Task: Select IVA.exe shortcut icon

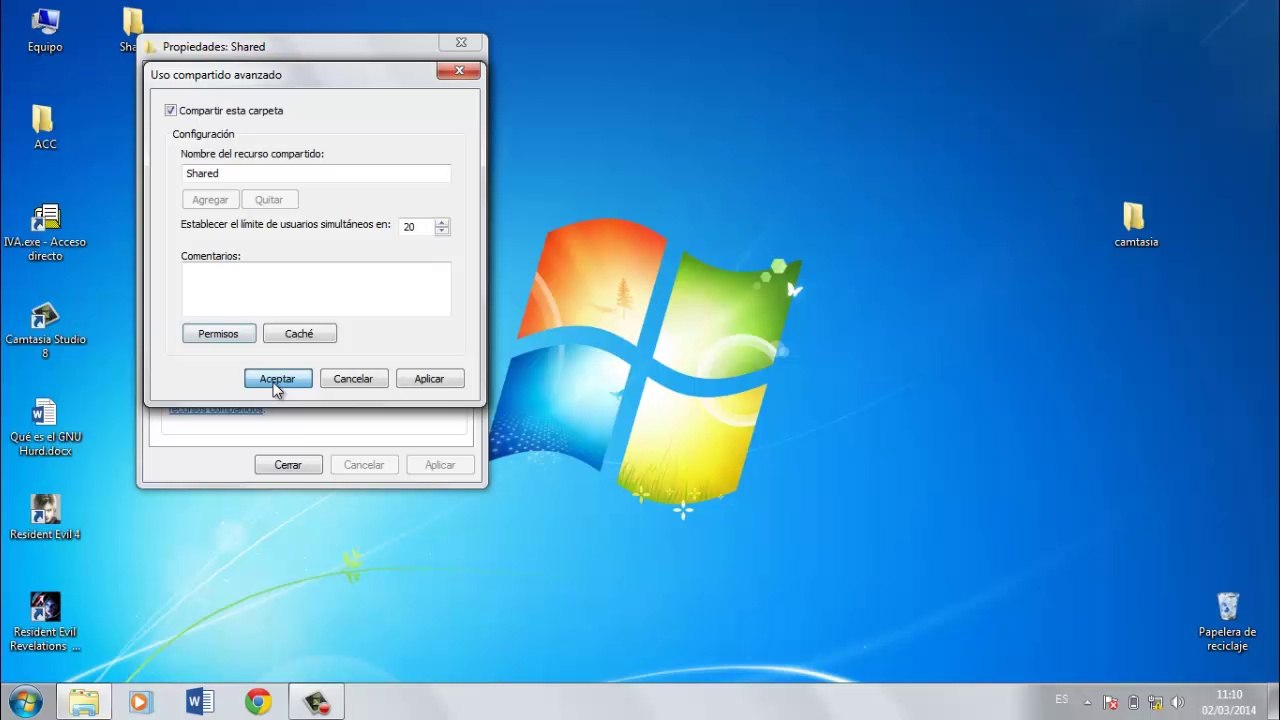Action: tap(45, 232)
